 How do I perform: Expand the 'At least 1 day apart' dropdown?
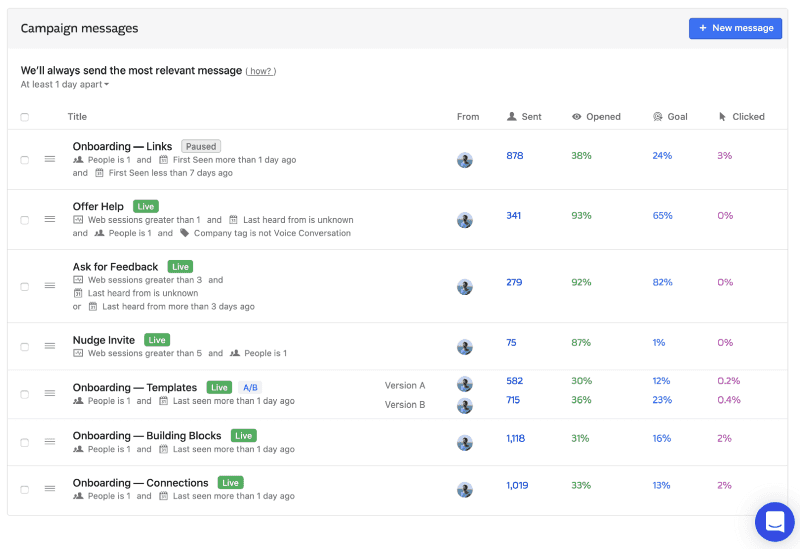(65, 85)
